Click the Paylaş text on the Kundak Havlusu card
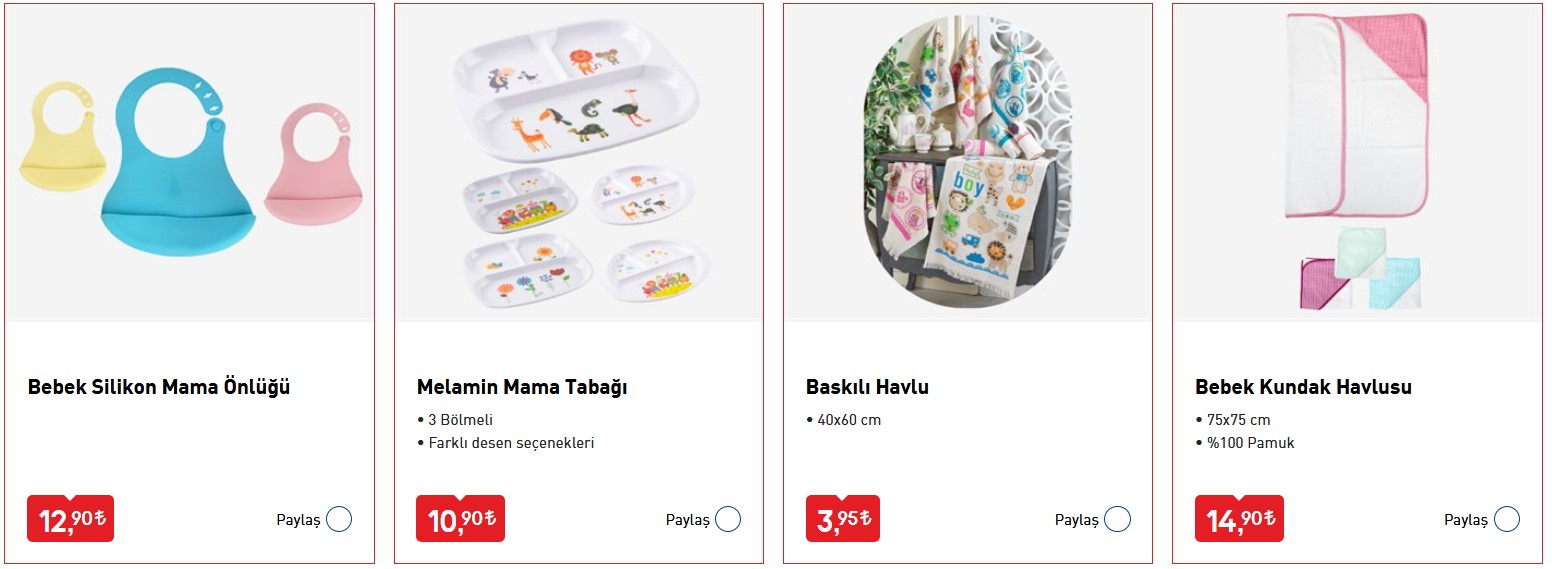Screen dimensions: 1552x569 click(1465, 520)
